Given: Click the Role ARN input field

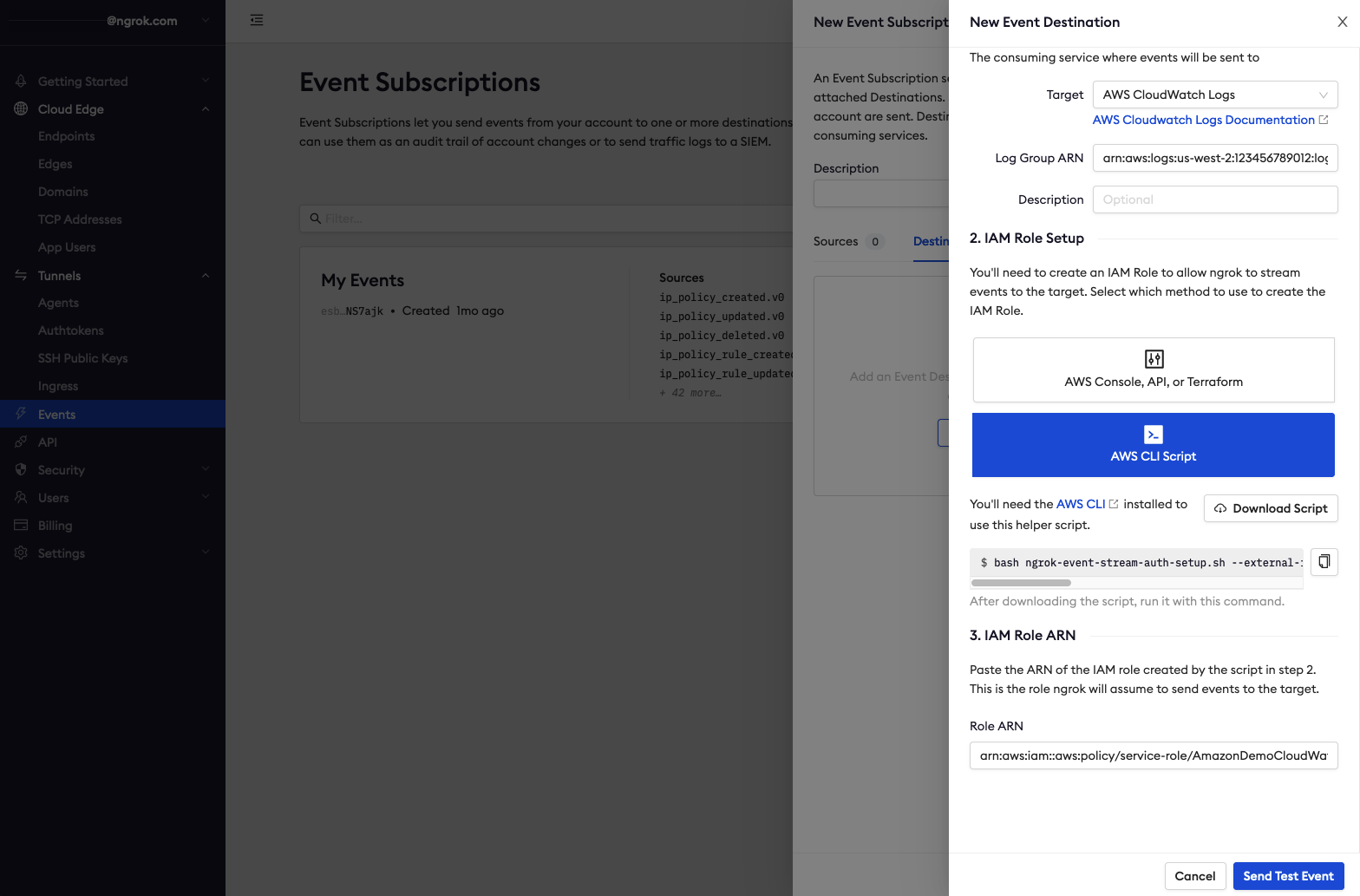Looking at the screenshot, I should click(1154, 755).
